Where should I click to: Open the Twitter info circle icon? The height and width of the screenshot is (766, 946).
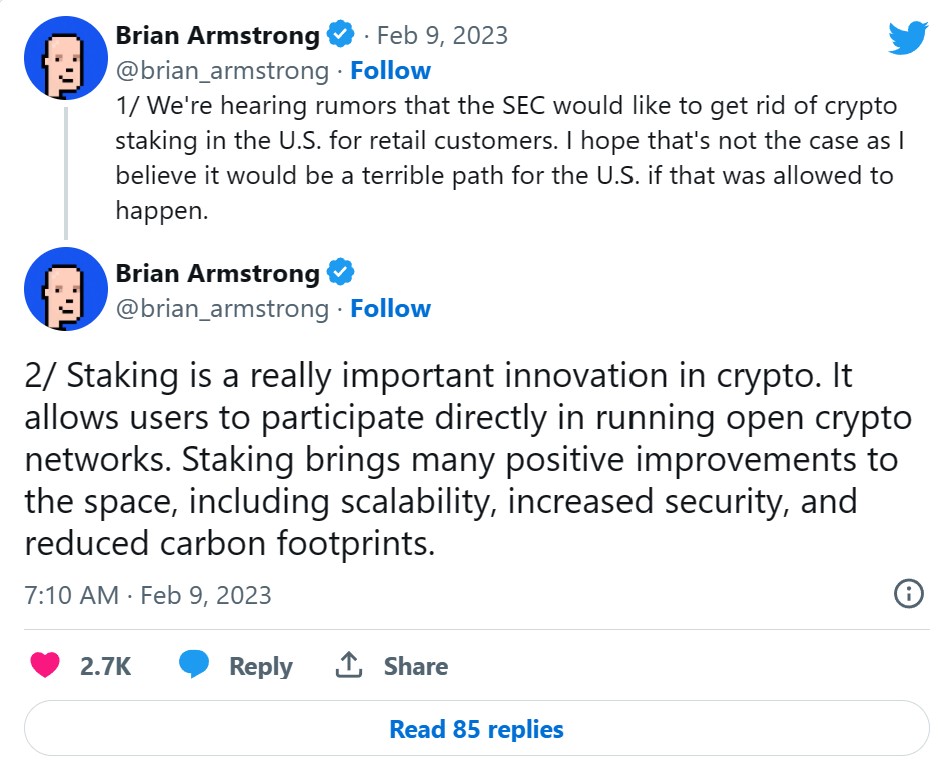[x=907, y=594]
